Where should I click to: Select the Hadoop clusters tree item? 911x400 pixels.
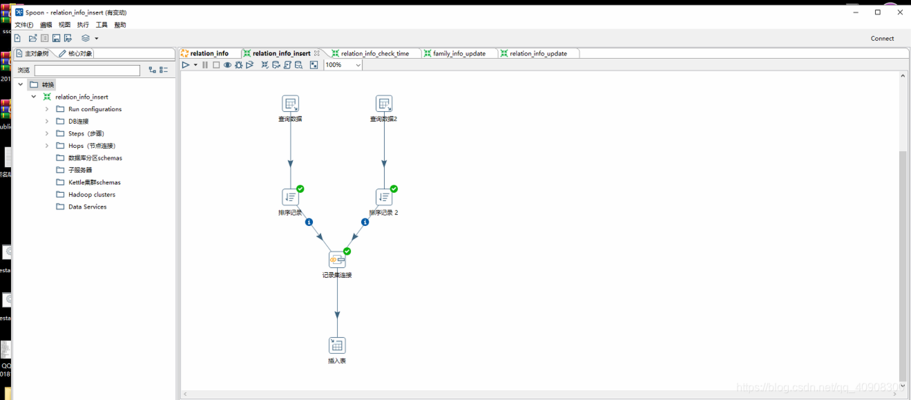(x=92, y=195)
